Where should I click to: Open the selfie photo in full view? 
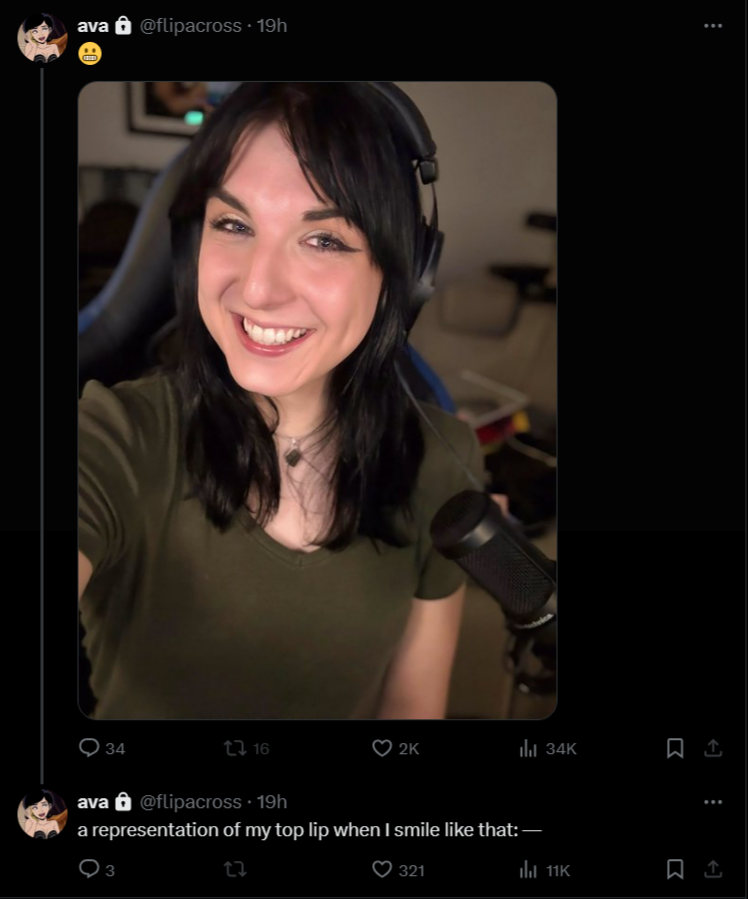pyautogui.click(x=318, y=400)
